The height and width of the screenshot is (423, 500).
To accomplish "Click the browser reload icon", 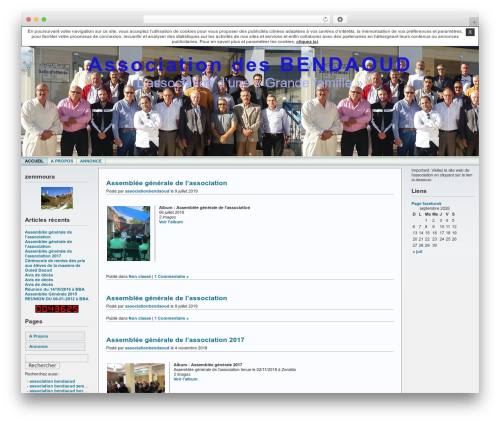I will click(325, 19).
